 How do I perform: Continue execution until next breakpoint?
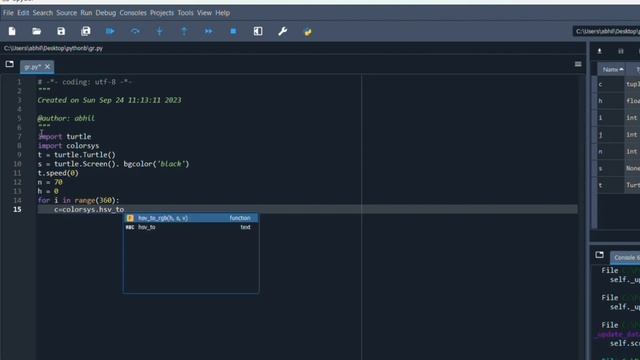(209, 31)
